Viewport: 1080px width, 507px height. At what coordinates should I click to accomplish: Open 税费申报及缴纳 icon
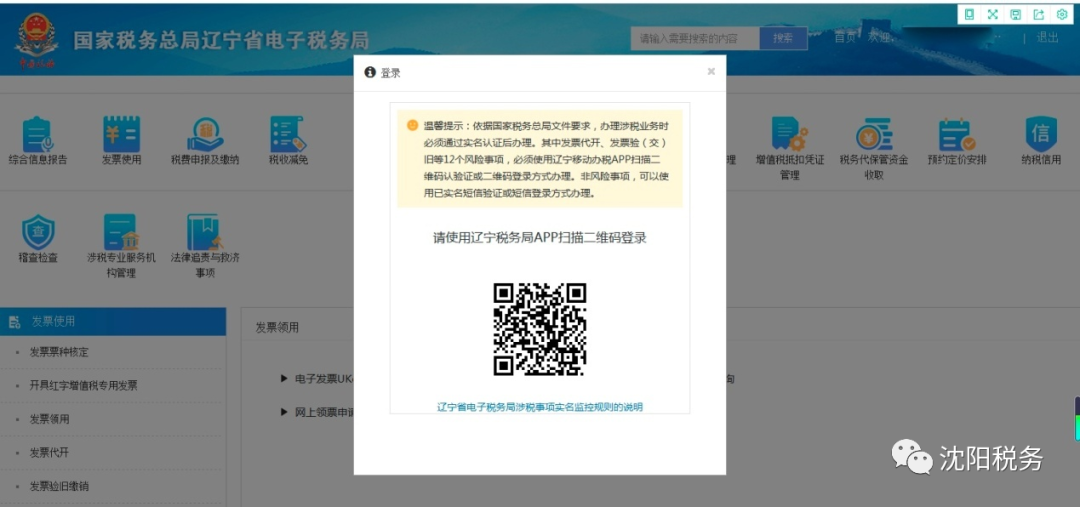point(205,134)
